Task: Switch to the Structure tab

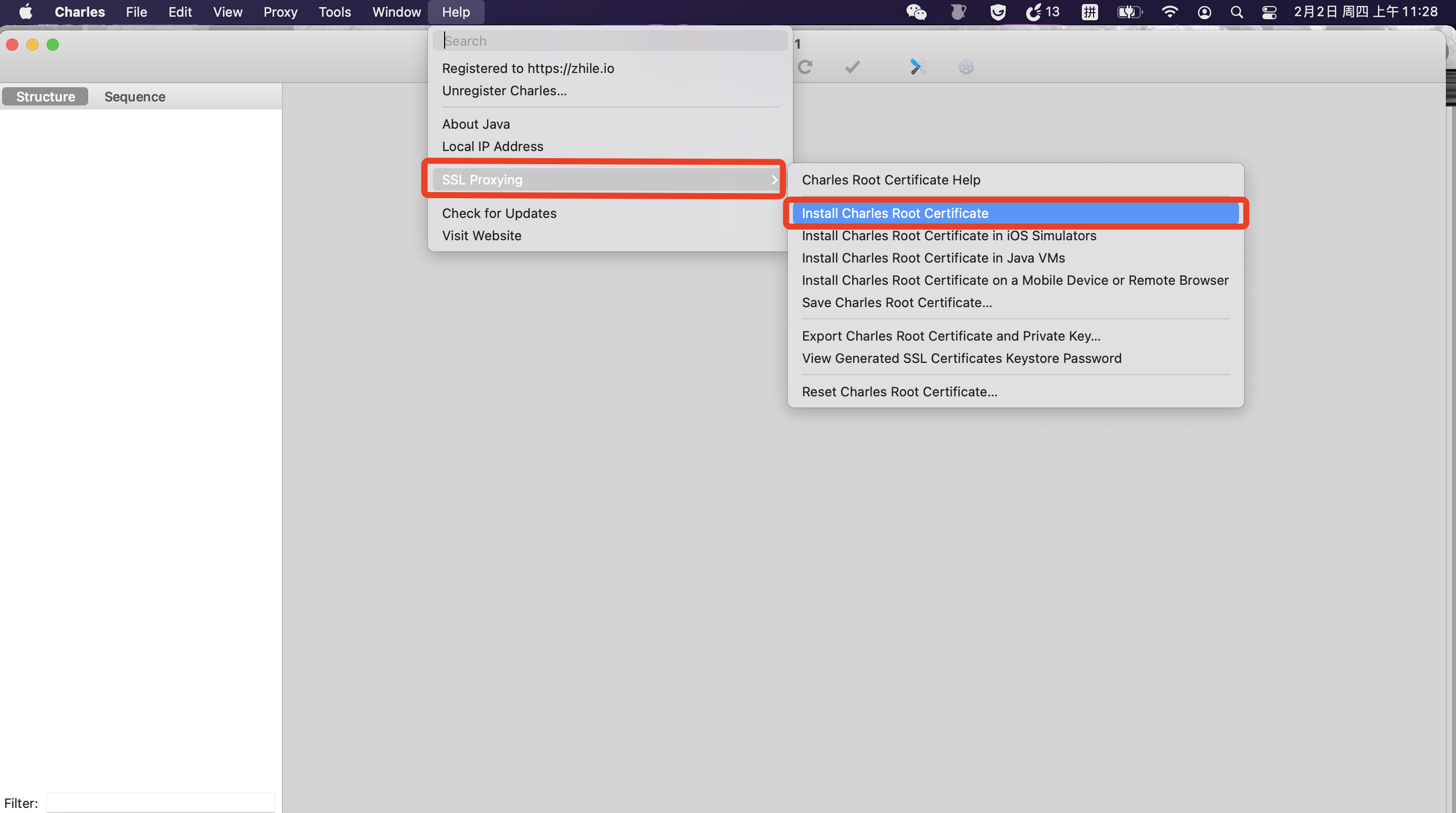Action: [x=45, y=97]
